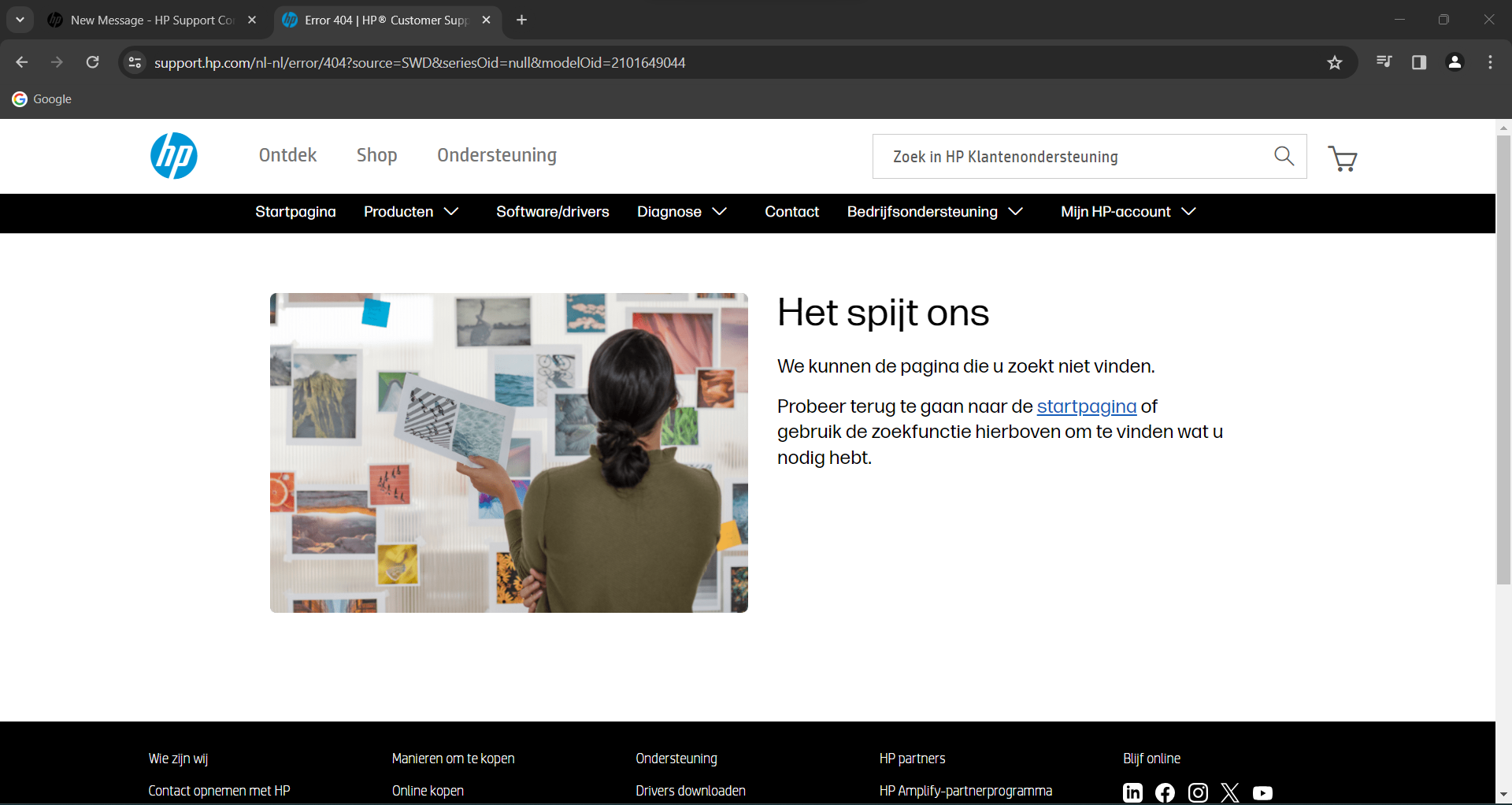Open HP's X profile

[x=1229, y=792]
